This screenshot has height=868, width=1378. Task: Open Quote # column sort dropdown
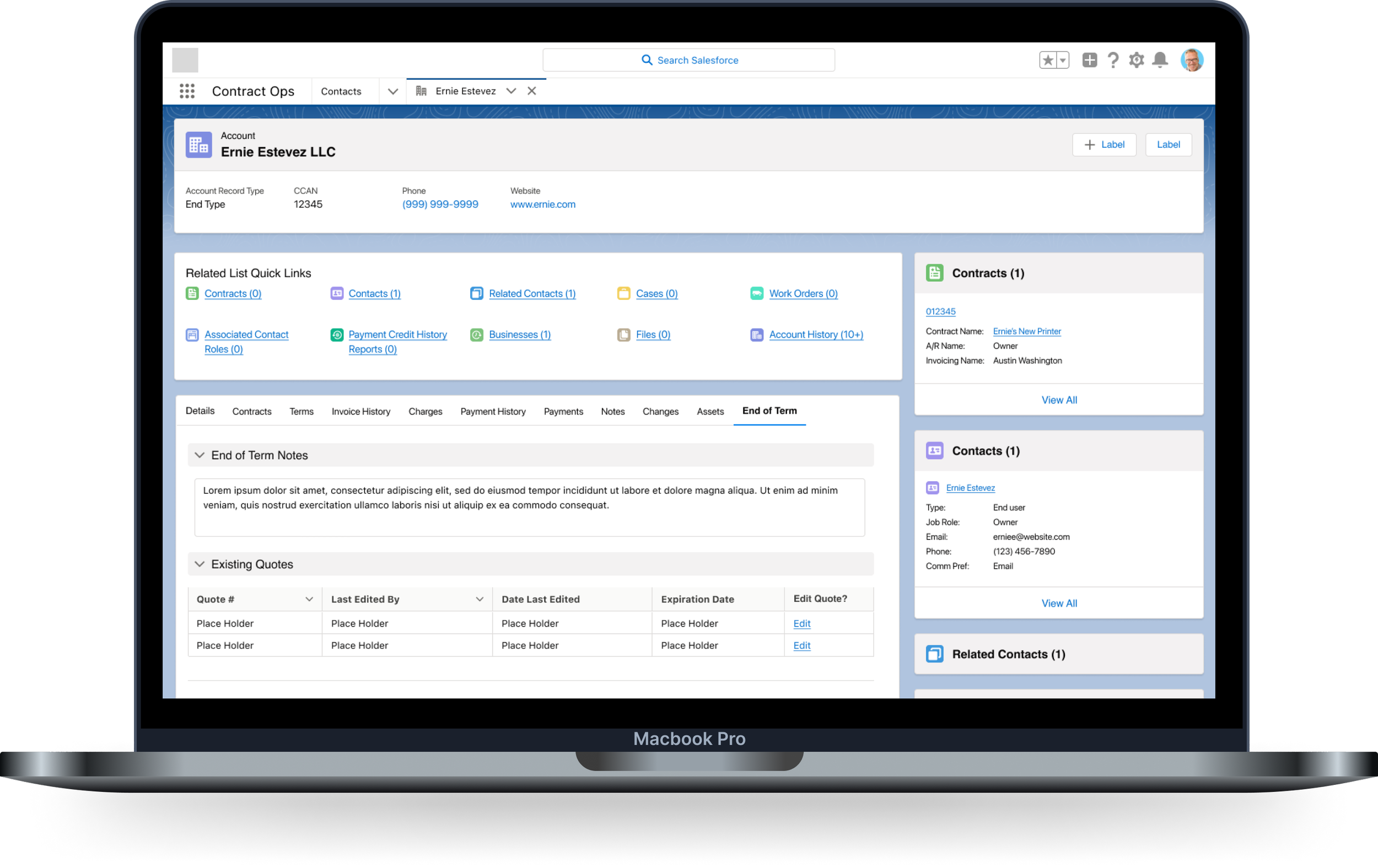[309, 599]
